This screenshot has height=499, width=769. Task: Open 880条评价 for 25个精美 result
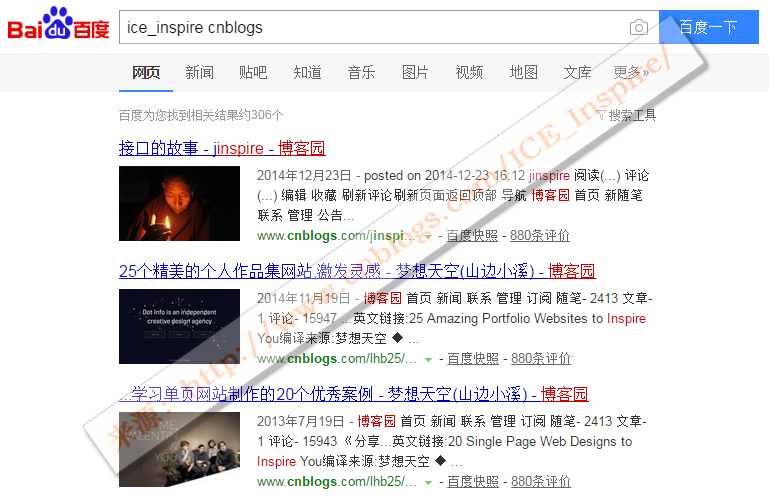(541, 359)
